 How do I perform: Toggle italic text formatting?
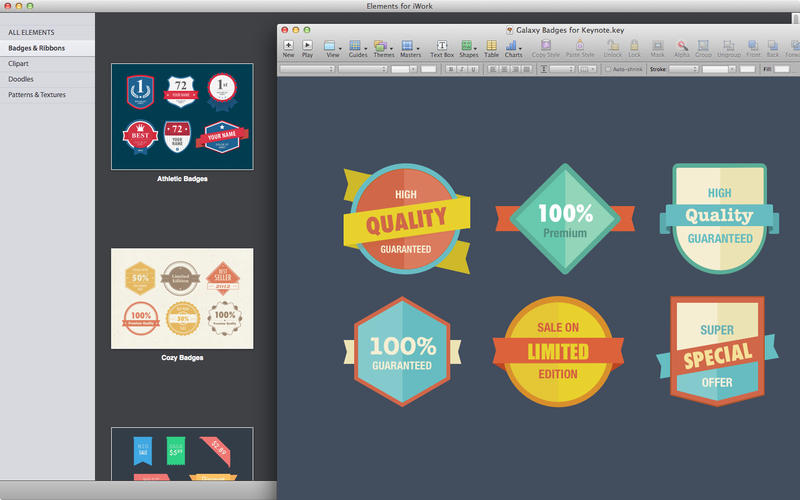coord(463,69)
